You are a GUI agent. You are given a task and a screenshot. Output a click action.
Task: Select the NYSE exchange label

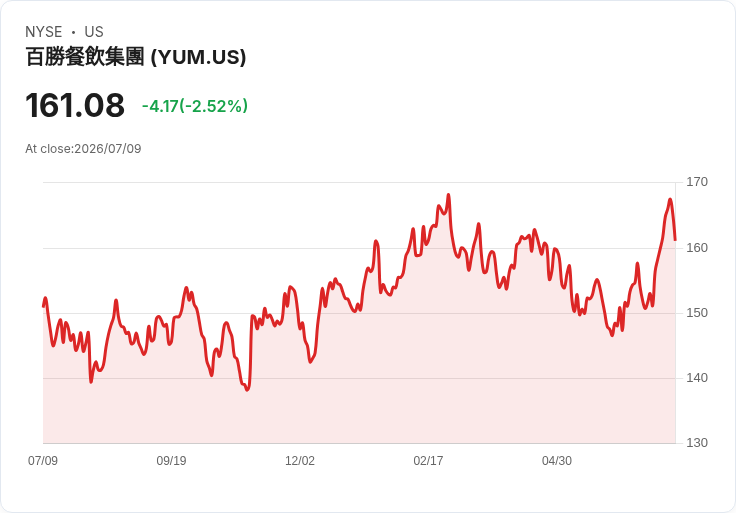click(44, 32)
